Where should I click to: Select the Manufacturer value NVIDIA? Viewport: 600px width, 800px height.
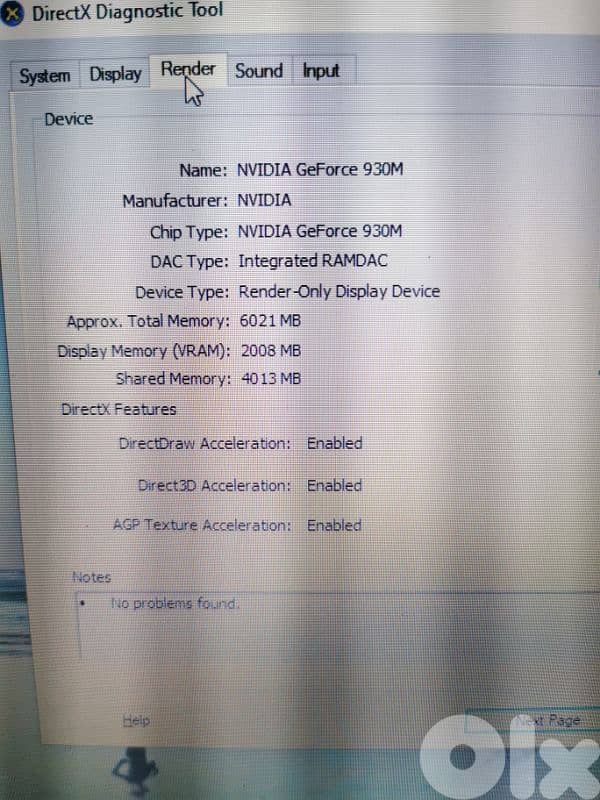tap(265, 200)
